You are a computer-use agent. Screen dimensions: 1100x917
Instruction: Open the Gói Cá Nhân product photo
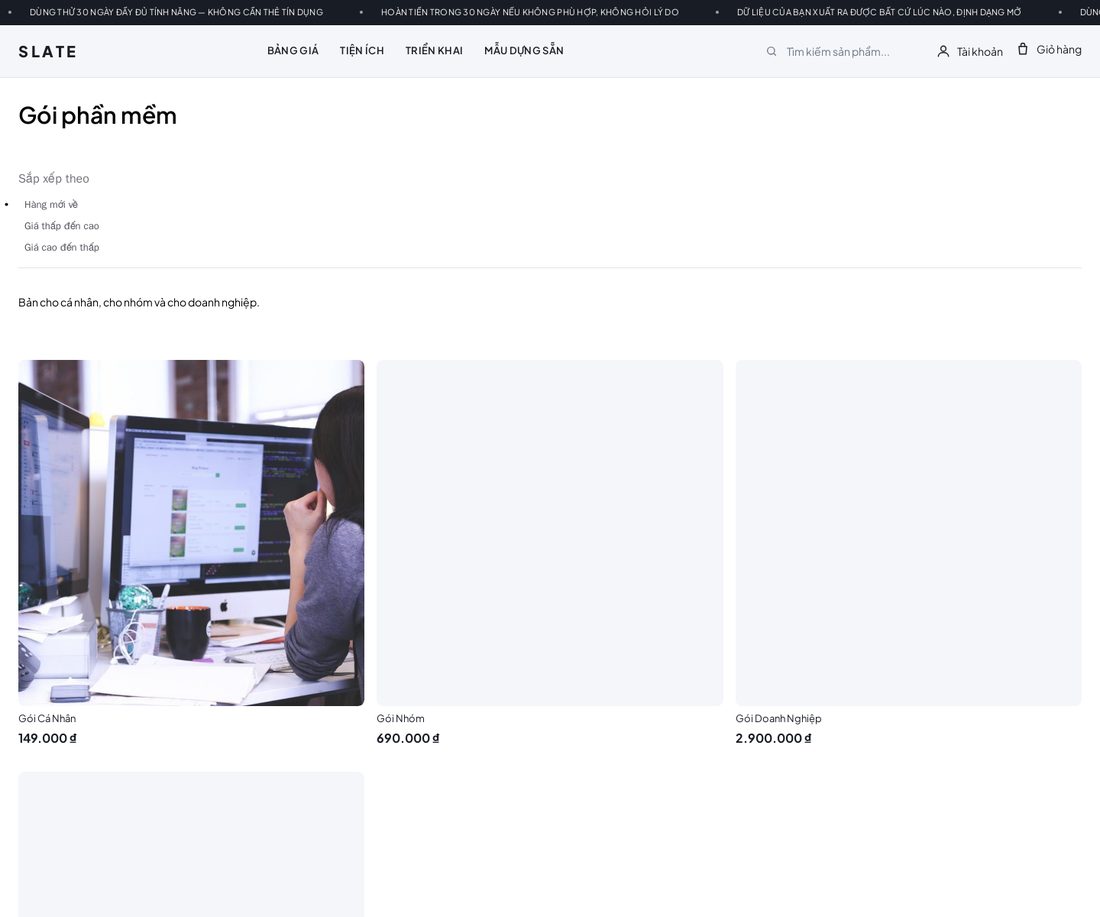(191, 533)
